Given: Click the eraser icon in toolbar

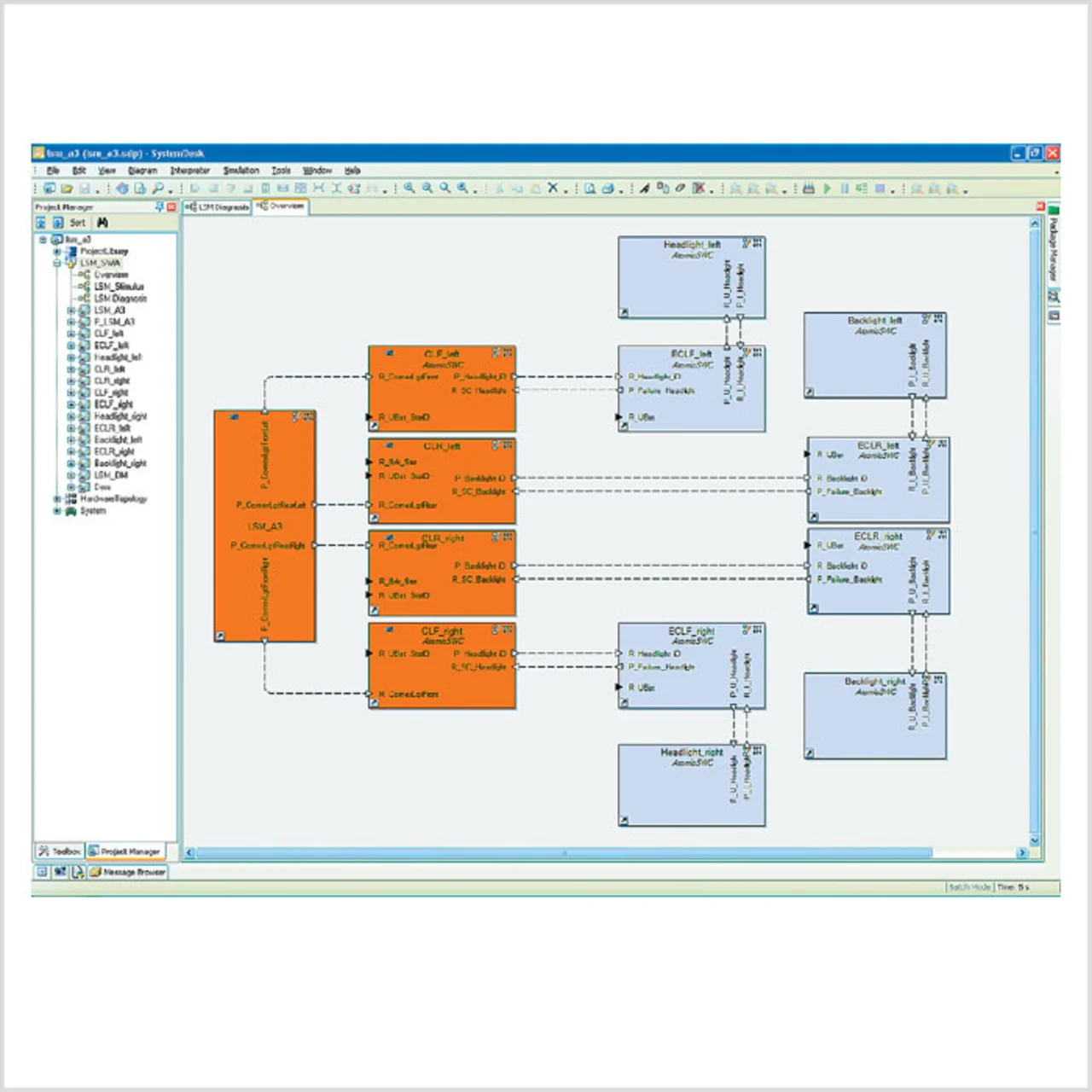Looking at the screenshot, I should coord(680,189).
